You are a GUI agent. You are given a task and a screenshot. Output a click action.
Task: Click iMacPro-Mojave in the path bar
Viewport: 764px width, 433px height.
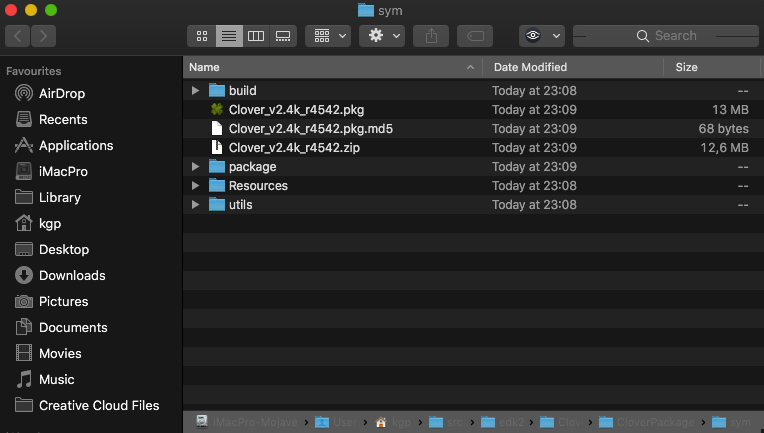(x=247, y=422)
